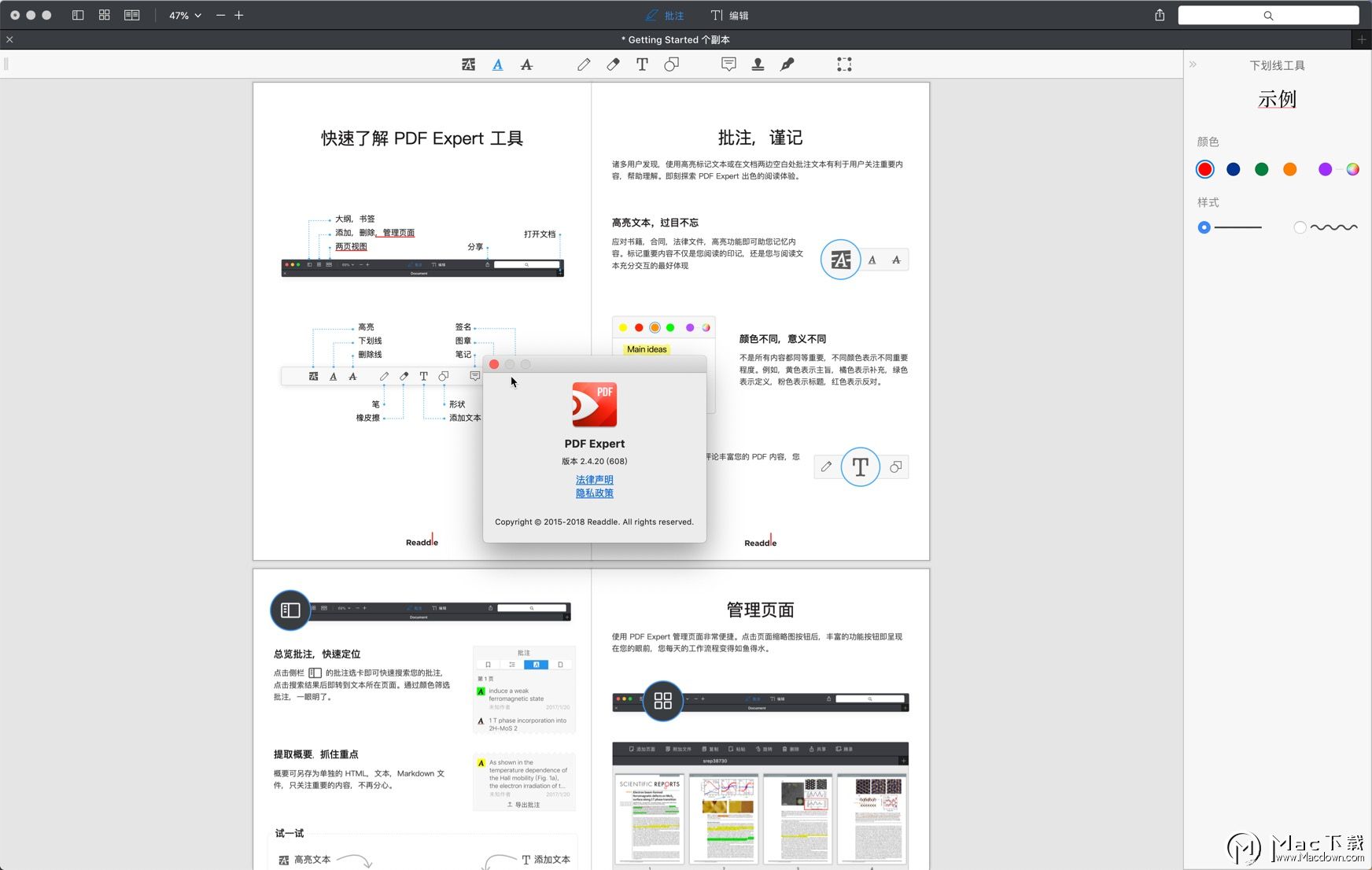1372x870 pixels.
Task: Switch to the 批注 annotate tab
Action: [665, 15]
